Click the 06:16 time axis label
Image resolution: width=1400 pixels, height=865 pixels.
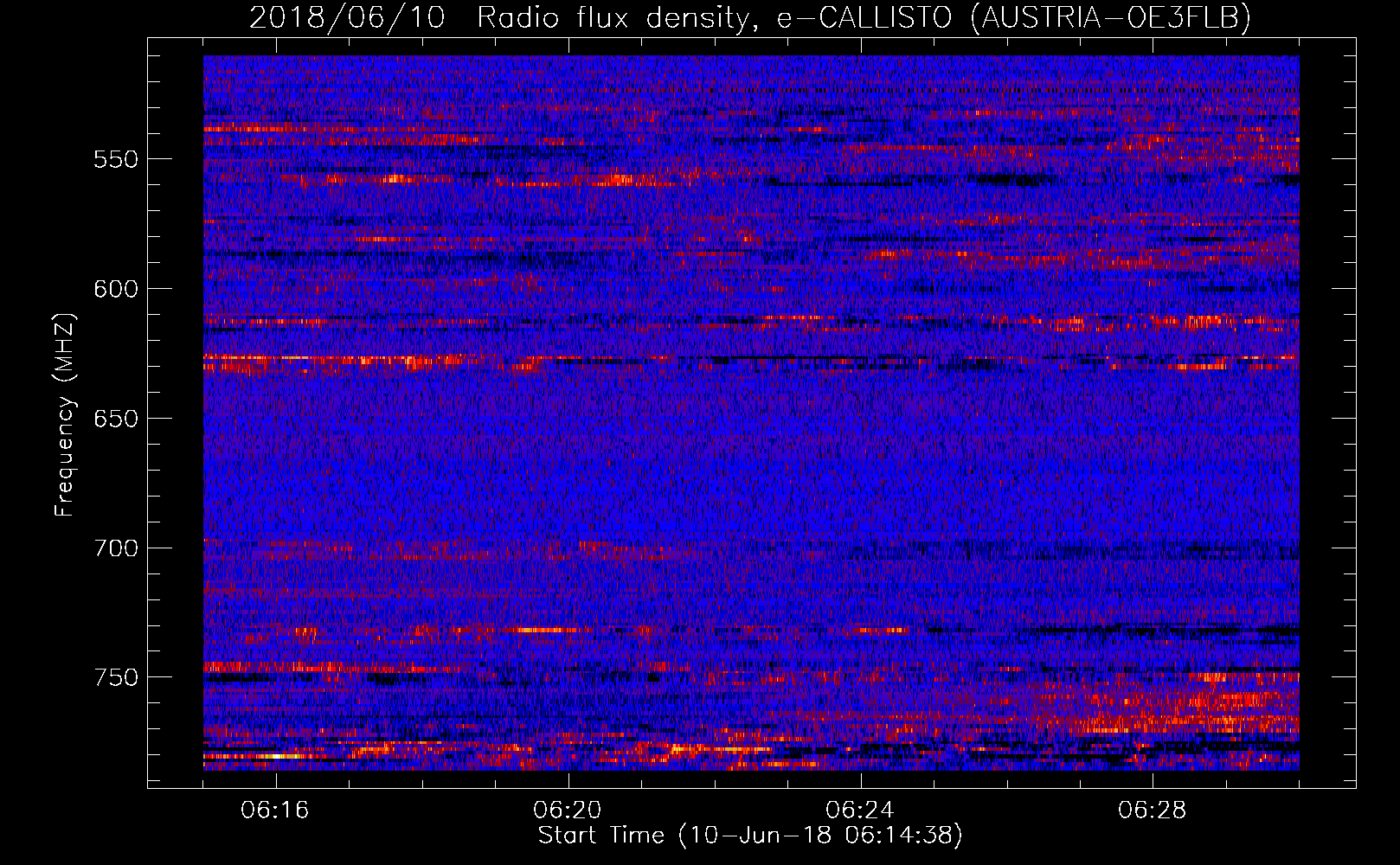[x=275, y=811]
